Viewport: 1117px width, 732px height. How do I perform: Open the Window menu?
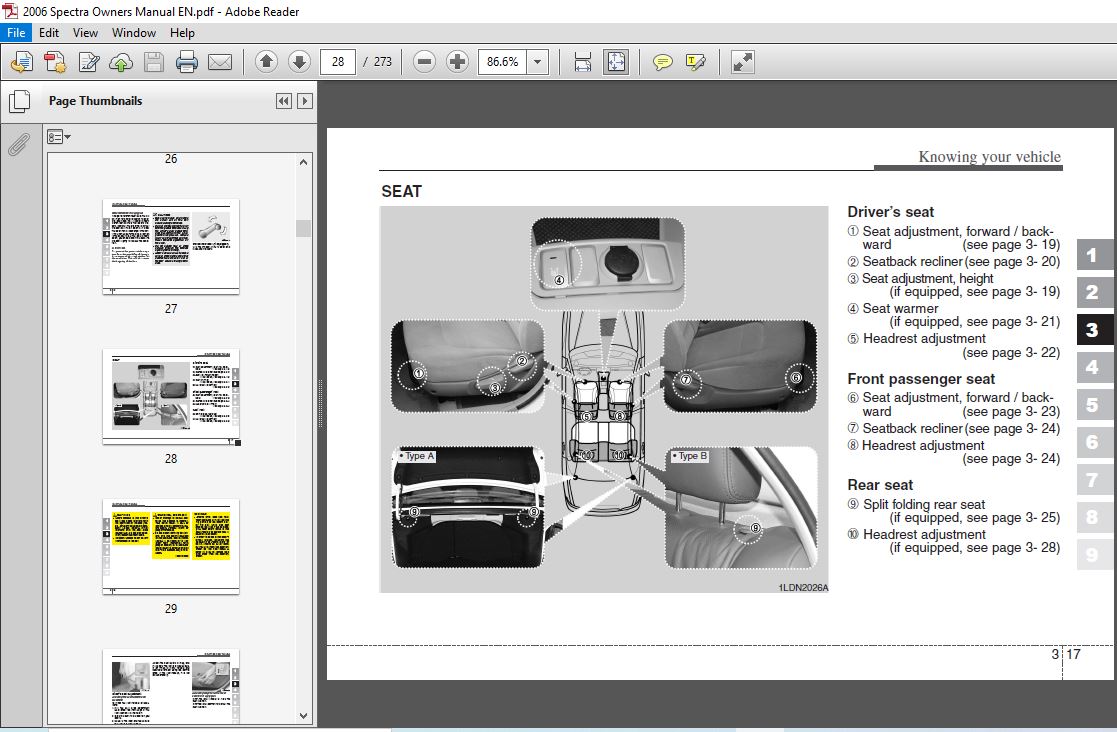click(133, 32)
